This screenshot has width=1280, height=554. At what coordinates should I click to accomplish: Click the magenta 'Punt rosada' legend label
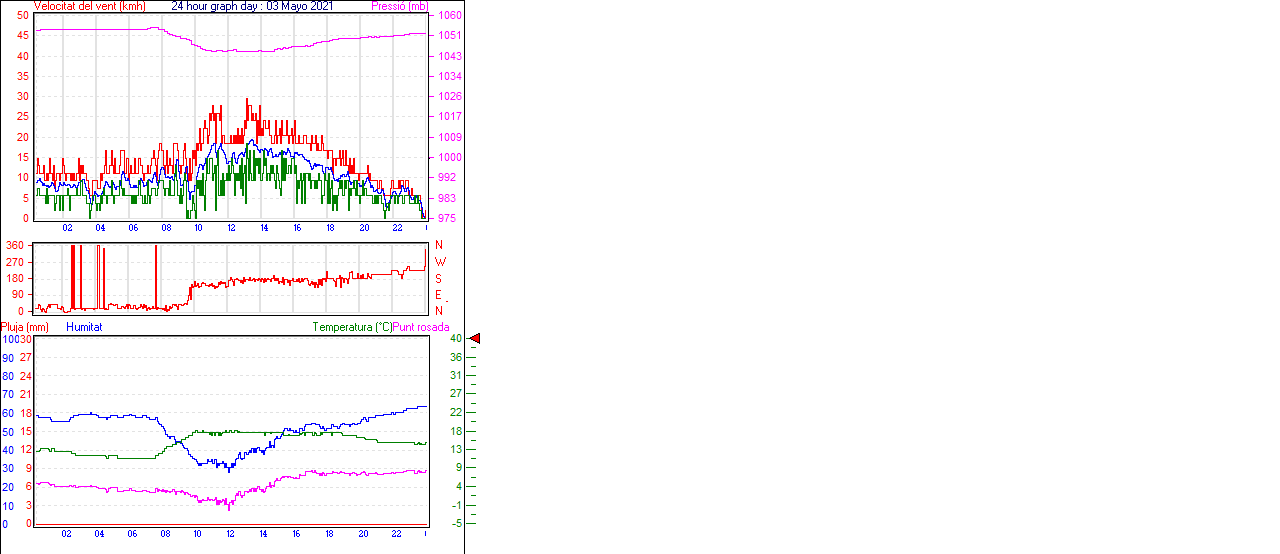pos(421,327)
